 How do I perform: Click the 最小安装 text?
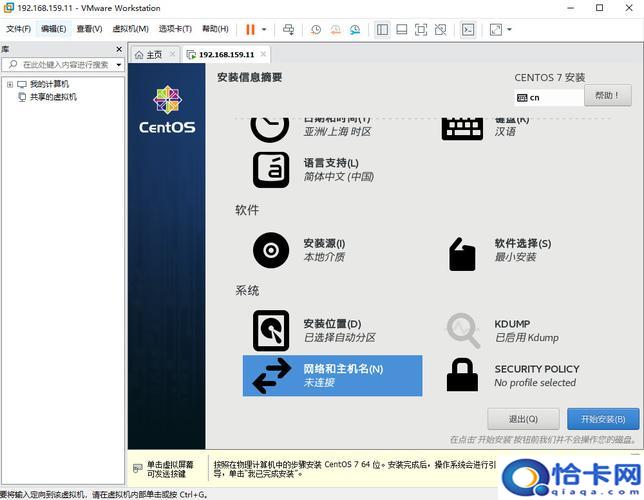click(x=515, y=257)
